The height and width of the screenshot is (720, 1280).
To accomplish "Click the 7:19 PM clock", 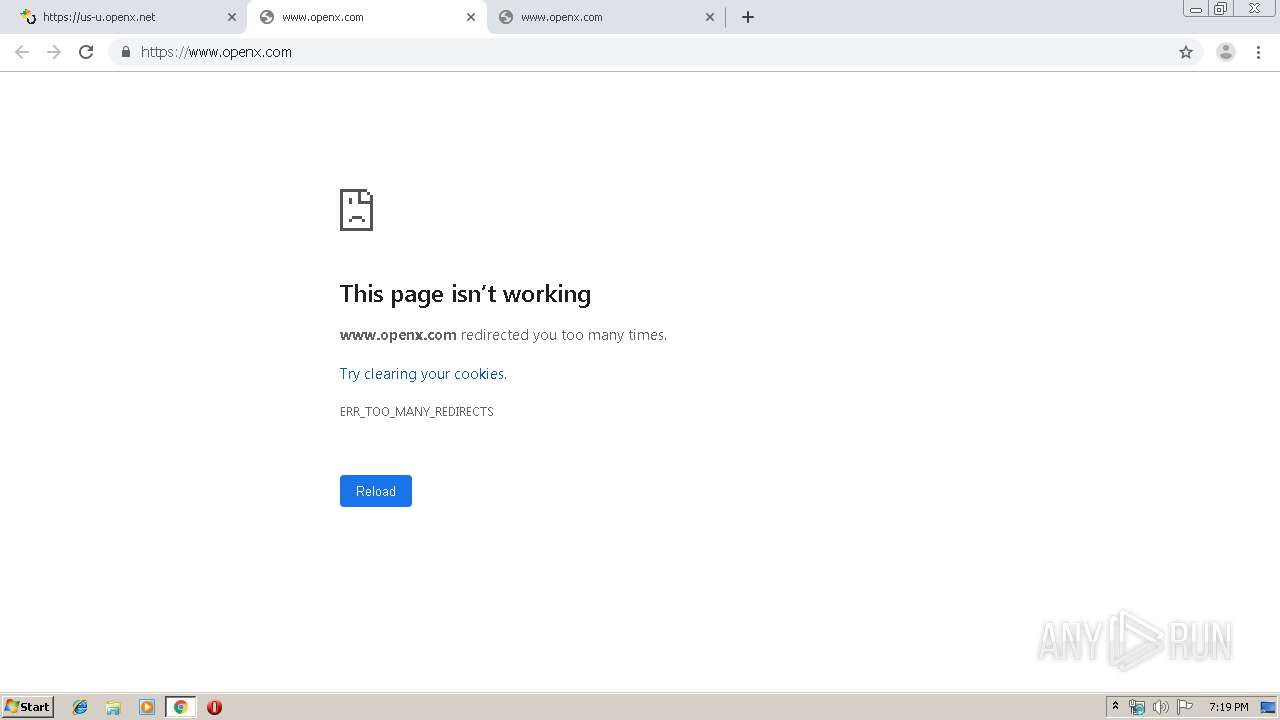I will pyautogui.click(x=1228, y=707).
